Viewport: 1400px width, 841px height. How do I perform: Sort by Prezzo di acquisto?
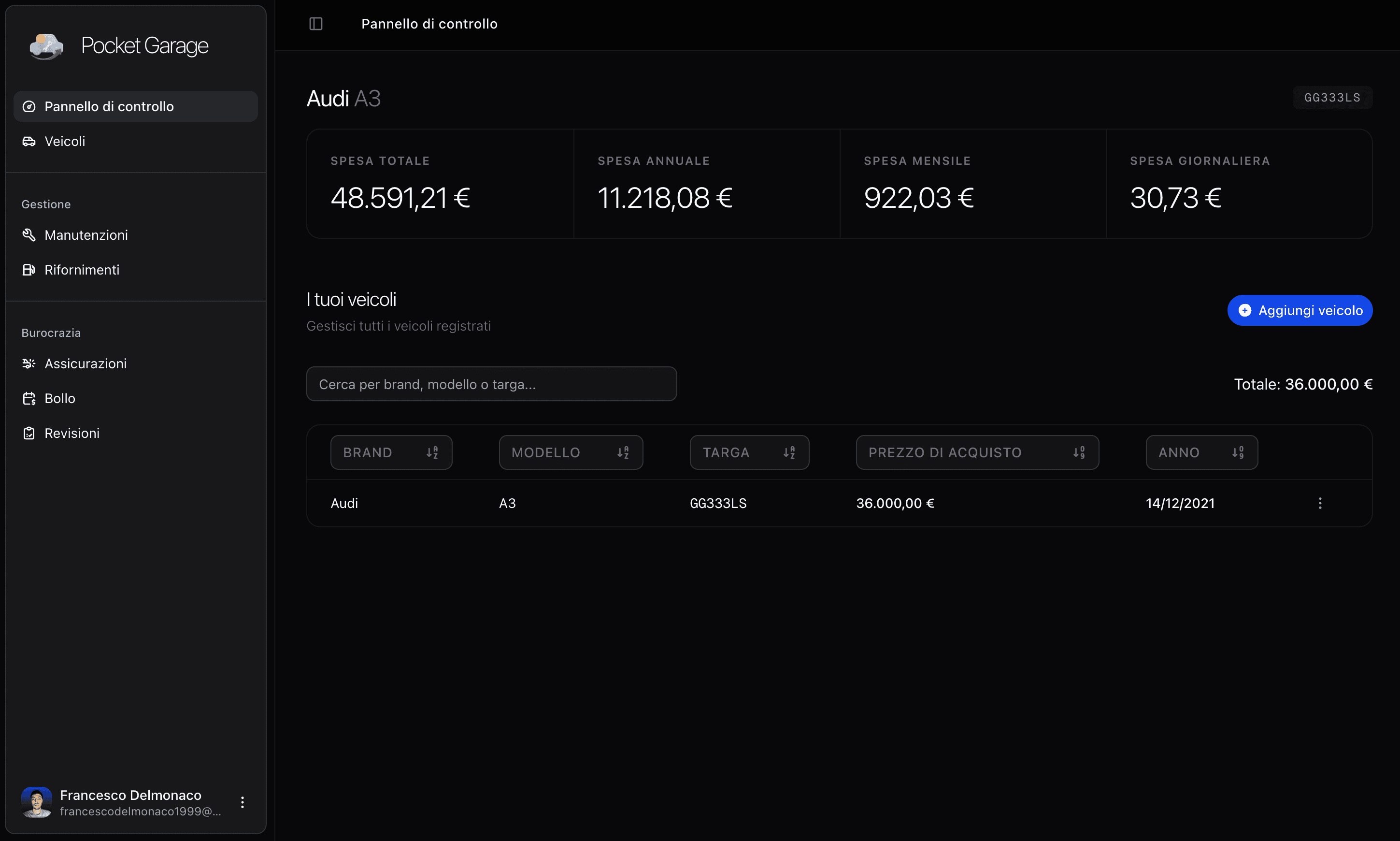tap(977, 452)
